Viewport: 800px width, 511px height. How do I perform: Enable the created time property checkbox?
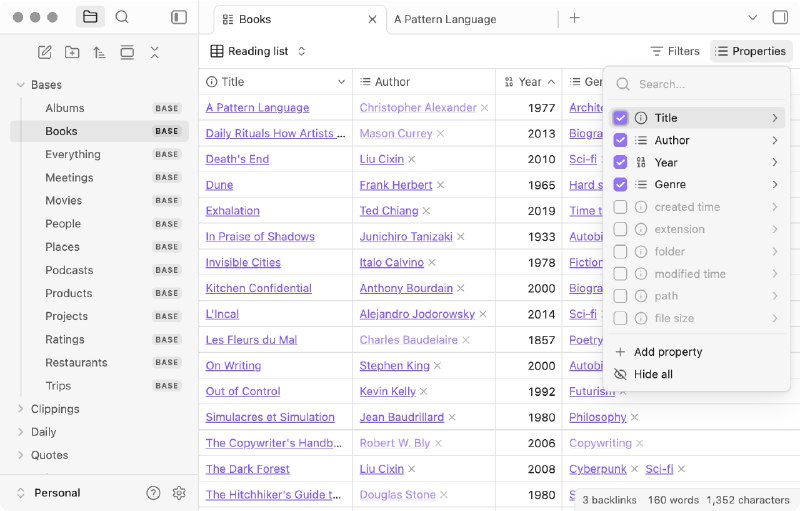[x=621, y=207]
